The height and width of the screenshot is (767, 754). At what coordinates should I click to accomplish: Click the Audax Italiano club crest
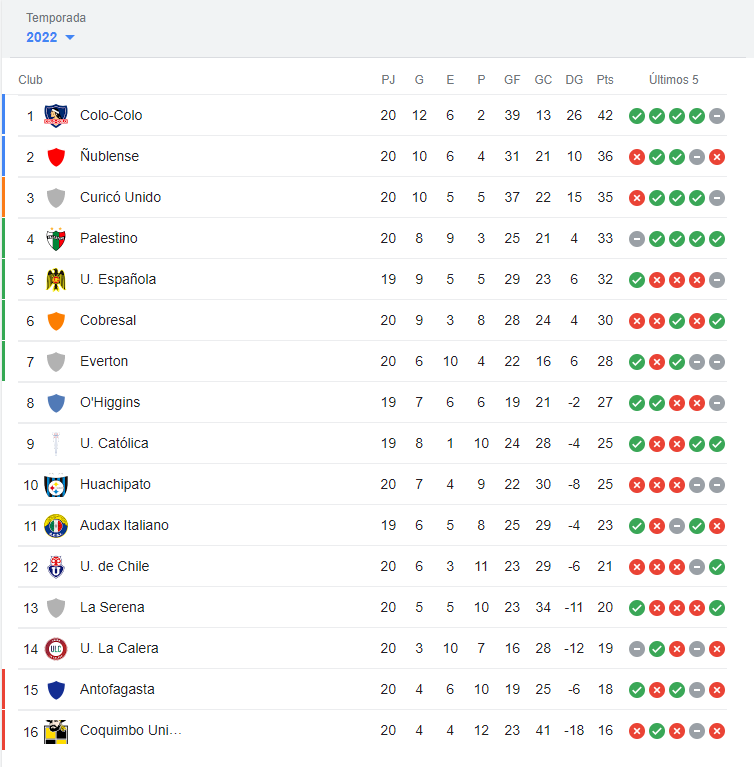pyautogui.click(x=56, y=526)
